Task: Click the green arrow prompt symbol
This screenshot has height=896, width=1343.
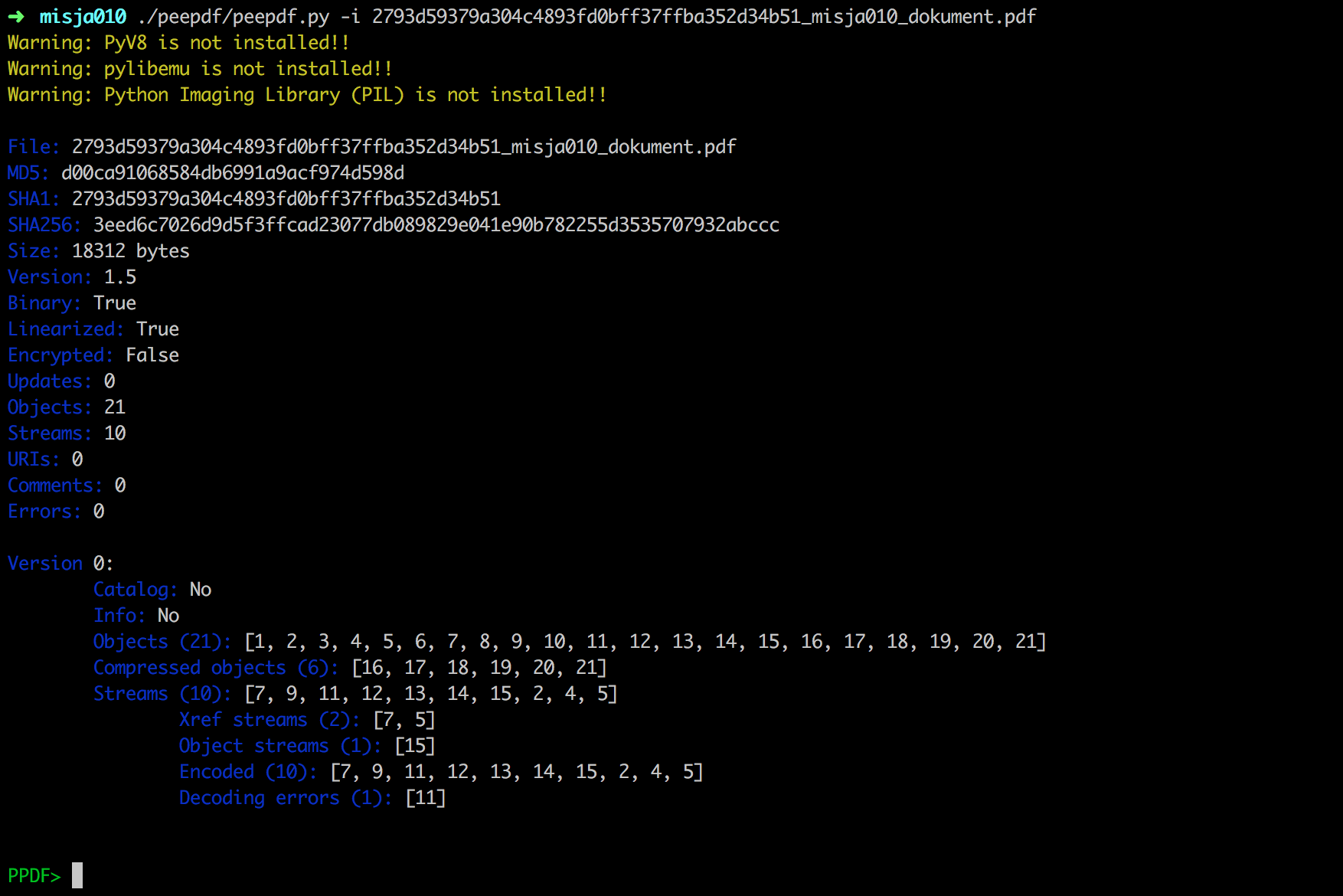Action: (x=16, y=17)
